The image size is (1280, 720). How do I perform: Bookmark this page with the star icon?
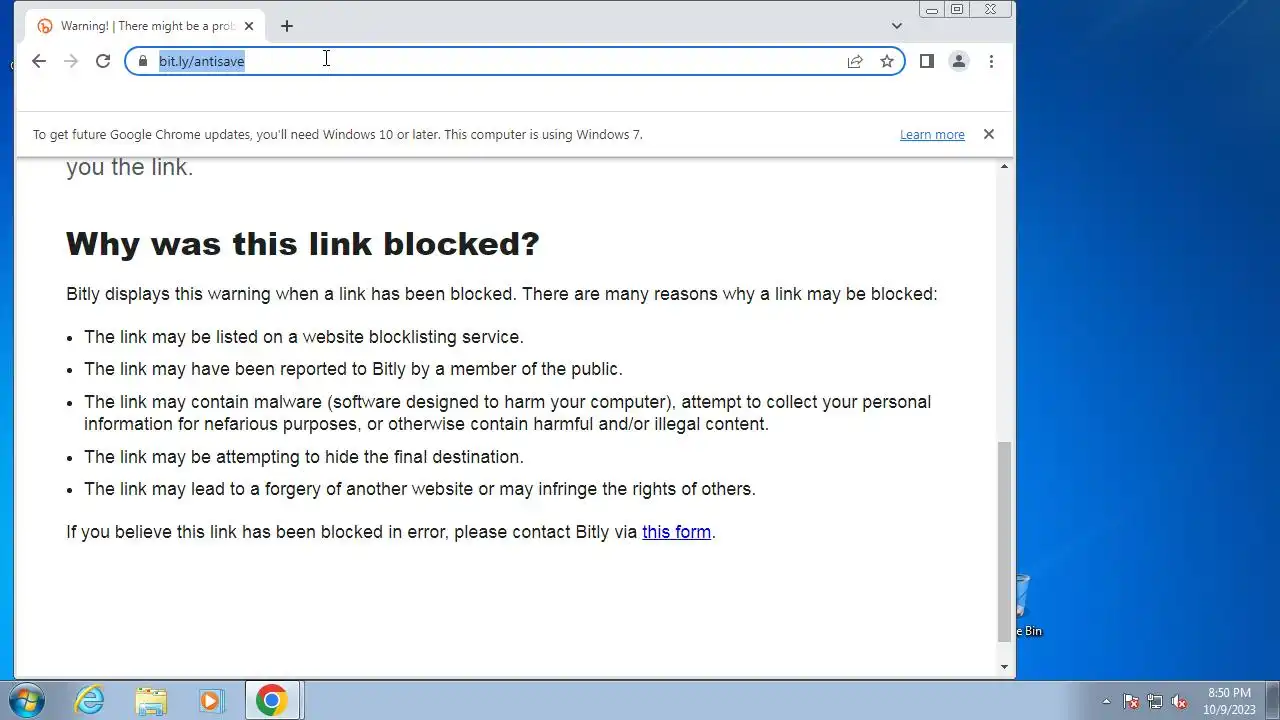886,61
